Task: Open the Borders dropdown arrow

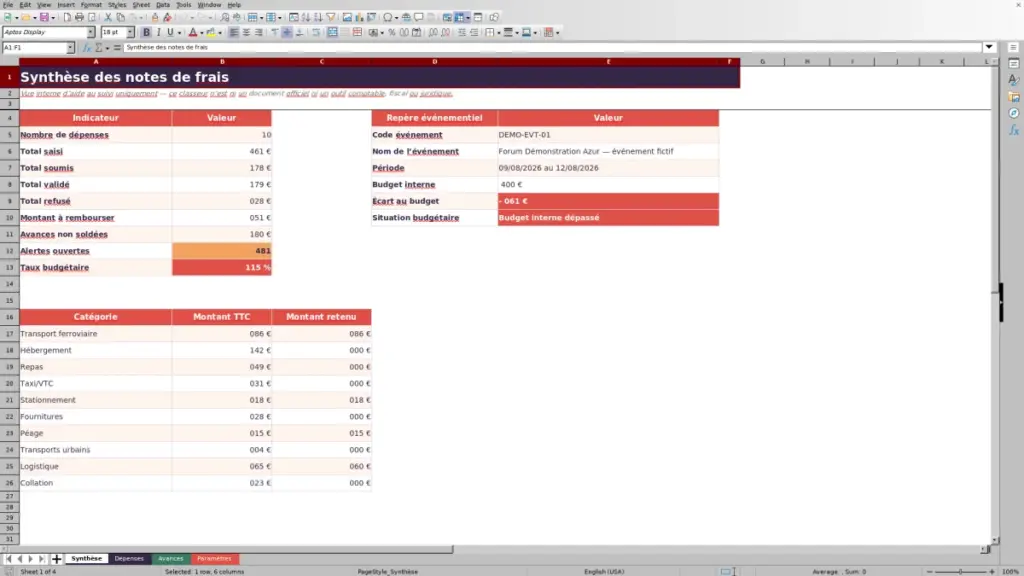Action: click(498, 33)
